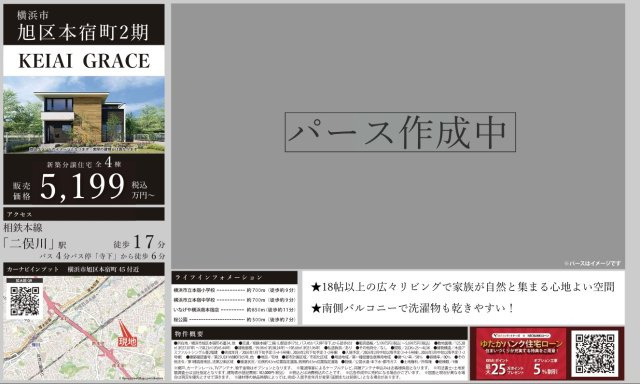The height and width of the screenshot is (384, 640).
Task: Click the アクセス section header
Action: click(x=84, y=214)
